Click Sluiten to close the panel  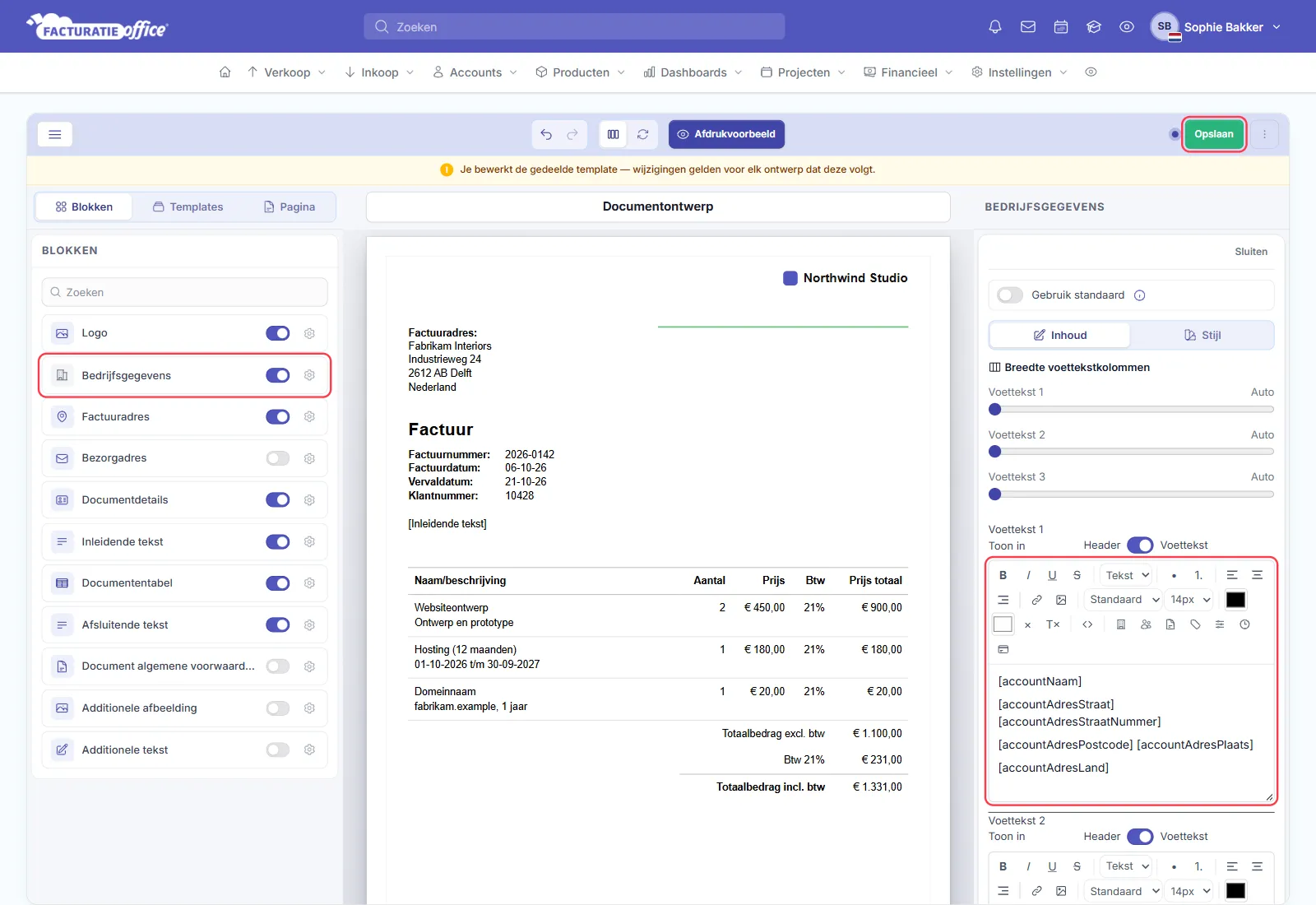tap(1251, 252)
